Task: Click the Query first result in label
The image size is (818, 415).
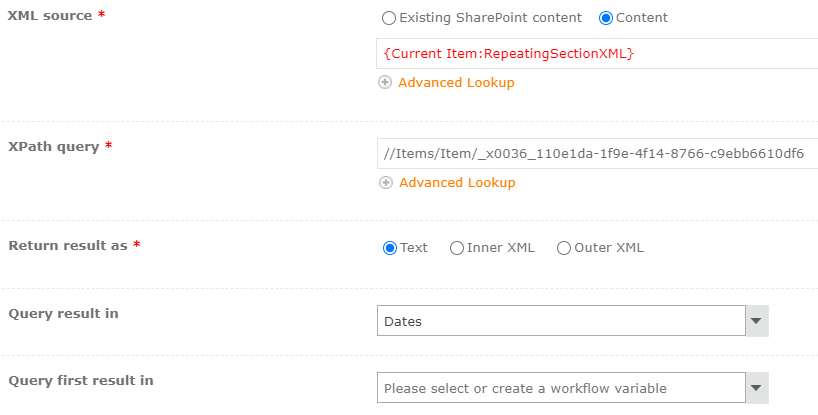Action: (80, 380)
